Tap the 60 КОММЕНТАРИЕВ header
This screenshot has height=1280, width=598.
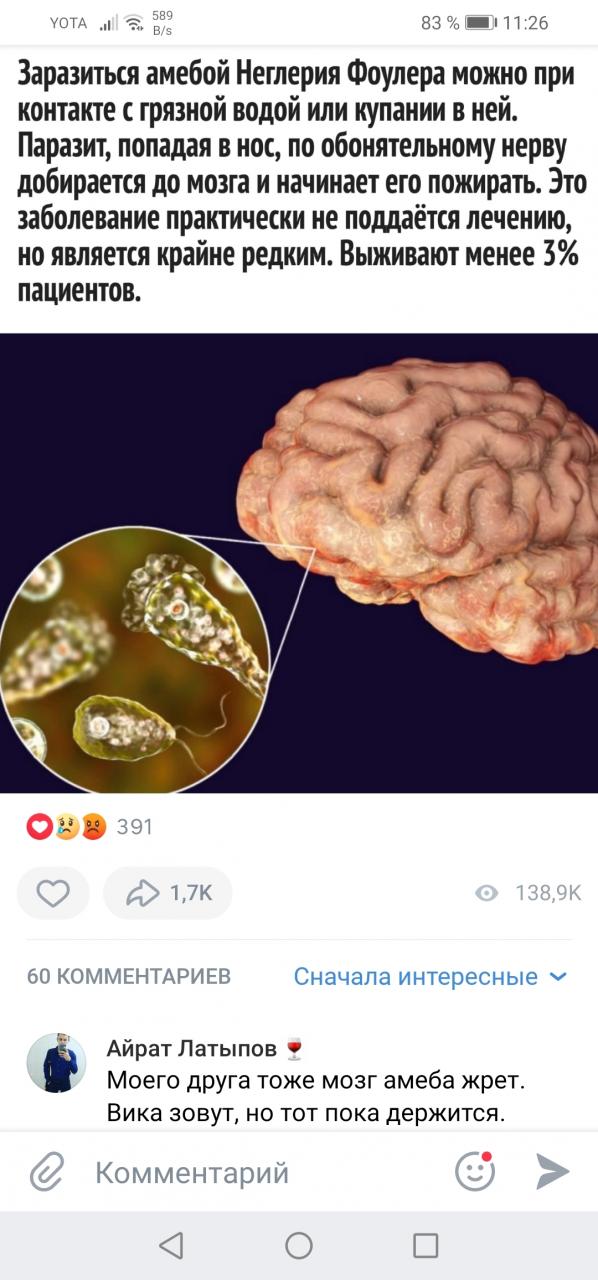(x=129, y=977)
